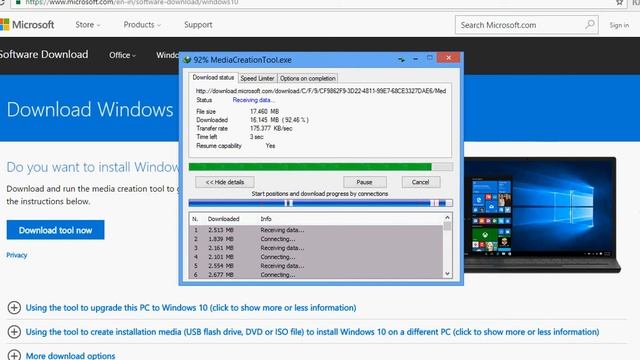This screenshot has height=360, width=640.
Task: Click the tray arrow icon in the download dialog title bar
Action: tap(402, 60)
